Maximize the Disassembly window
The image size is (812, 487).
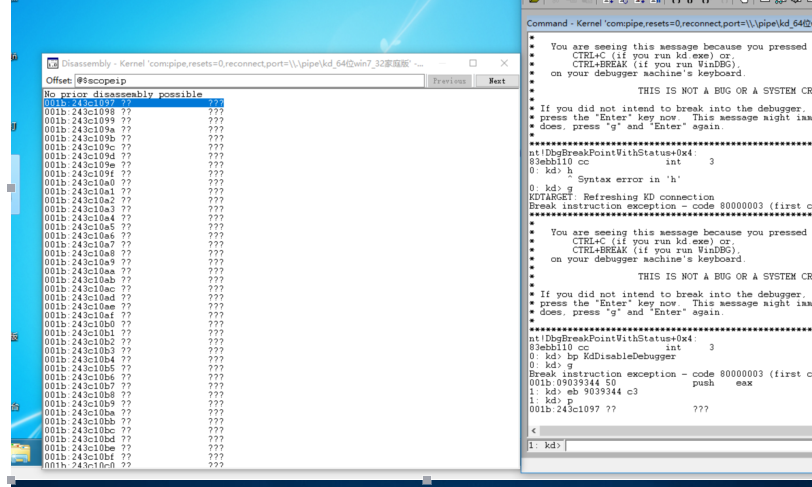point(473,63)
